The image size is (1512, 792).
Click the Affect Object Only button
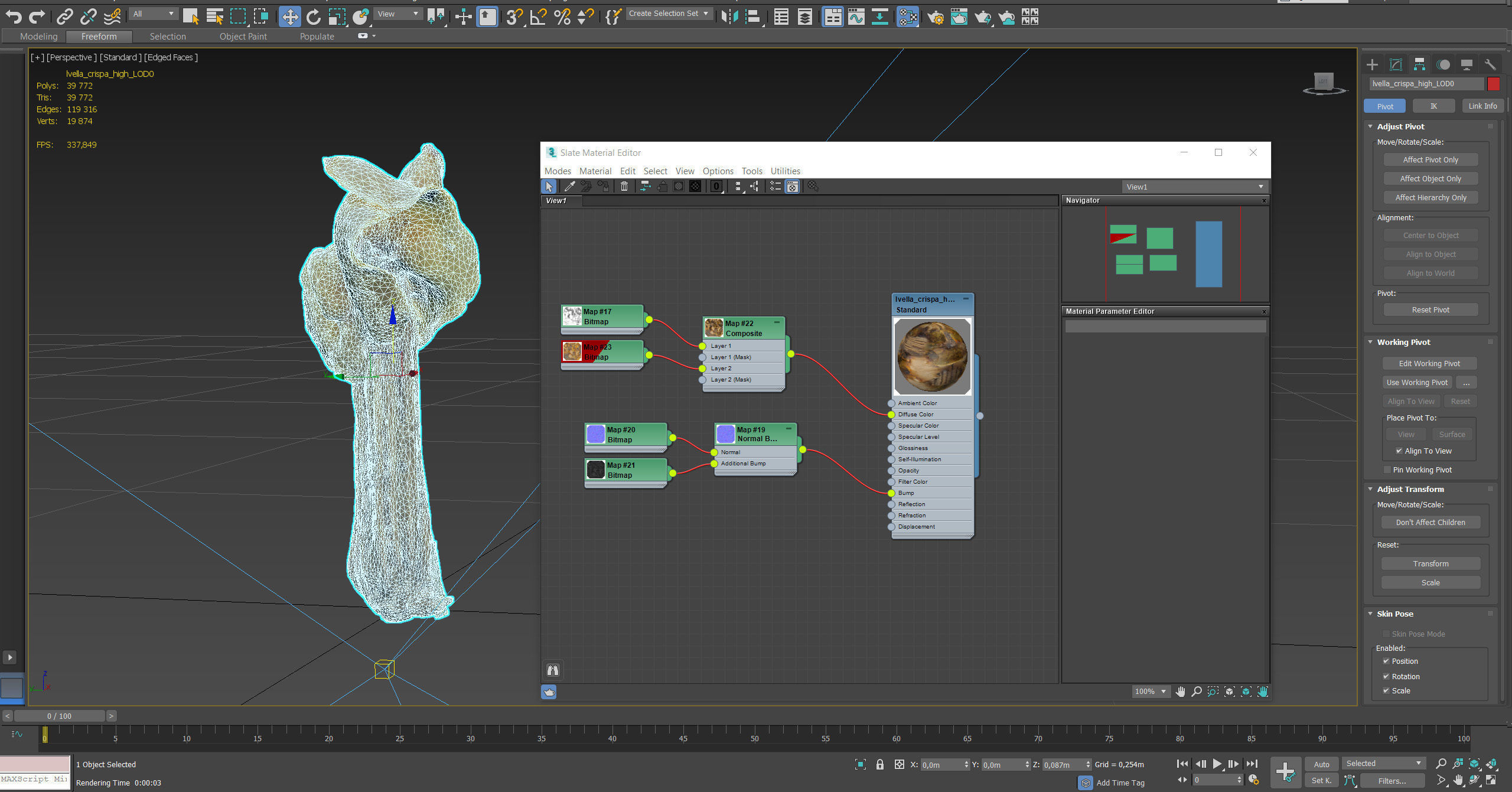pyautogui.click(x=1430, y=178)
